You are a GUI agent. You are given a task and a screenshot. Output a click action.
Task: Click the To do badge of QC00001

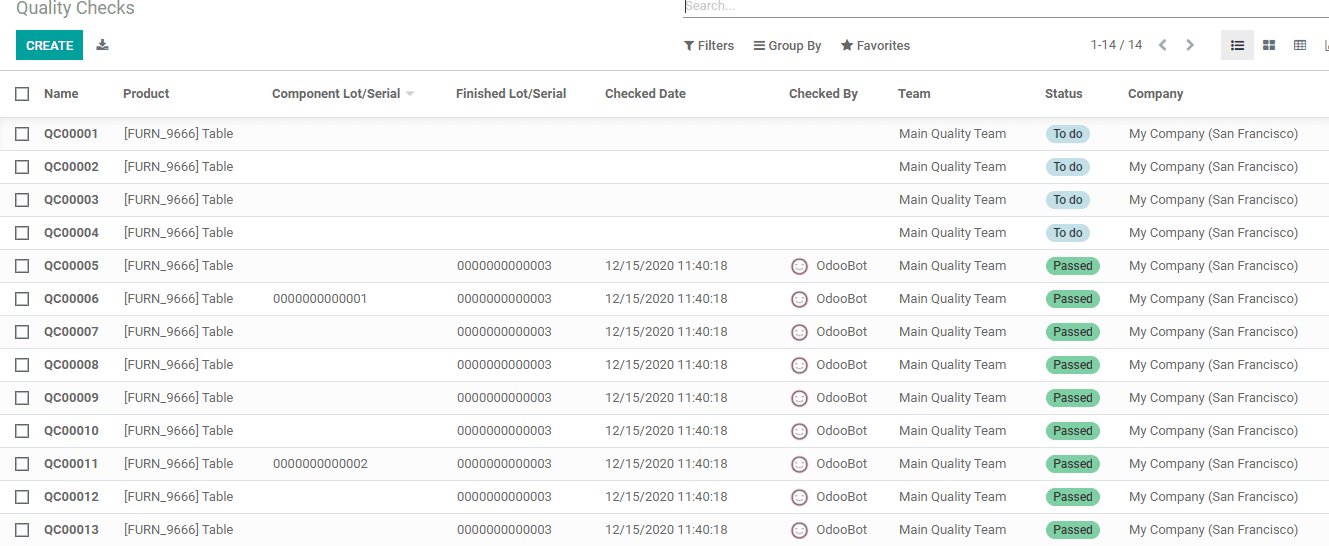click(1068, 134)
